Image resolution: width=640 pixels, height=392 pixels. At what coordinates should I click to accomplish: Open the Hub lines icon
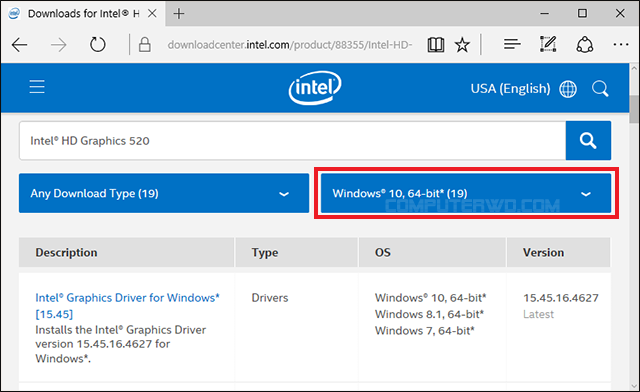coord(512,44)
